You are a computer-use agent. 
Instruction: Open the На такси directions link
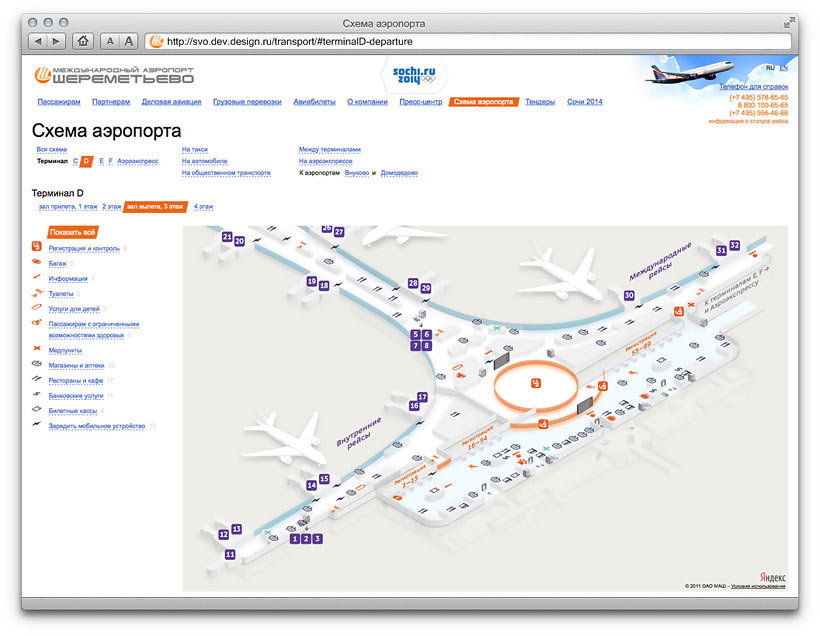click(195, 150)
